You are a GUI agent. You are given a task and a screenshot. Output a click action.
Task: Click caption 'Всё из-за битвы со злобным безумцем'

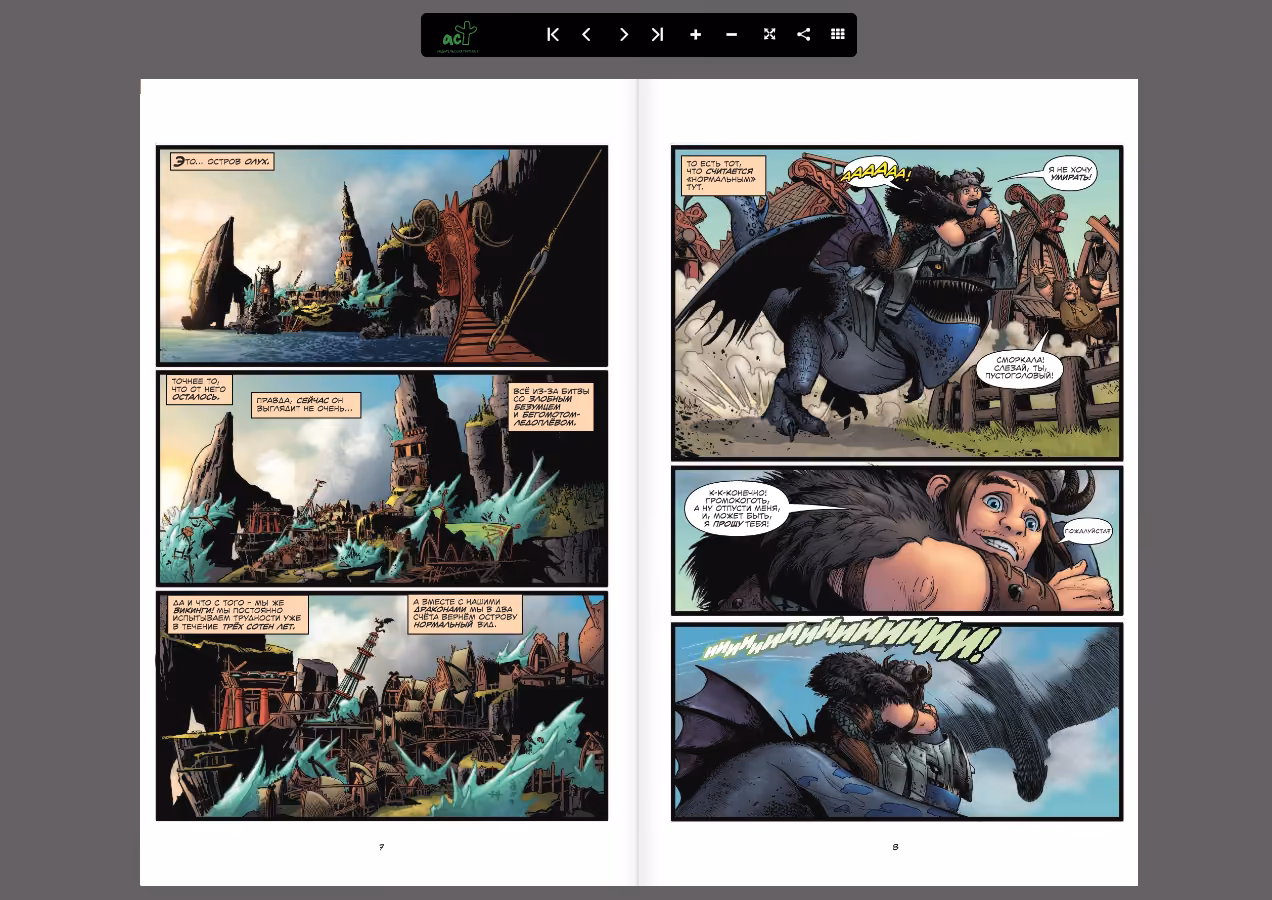pos(551,407)
